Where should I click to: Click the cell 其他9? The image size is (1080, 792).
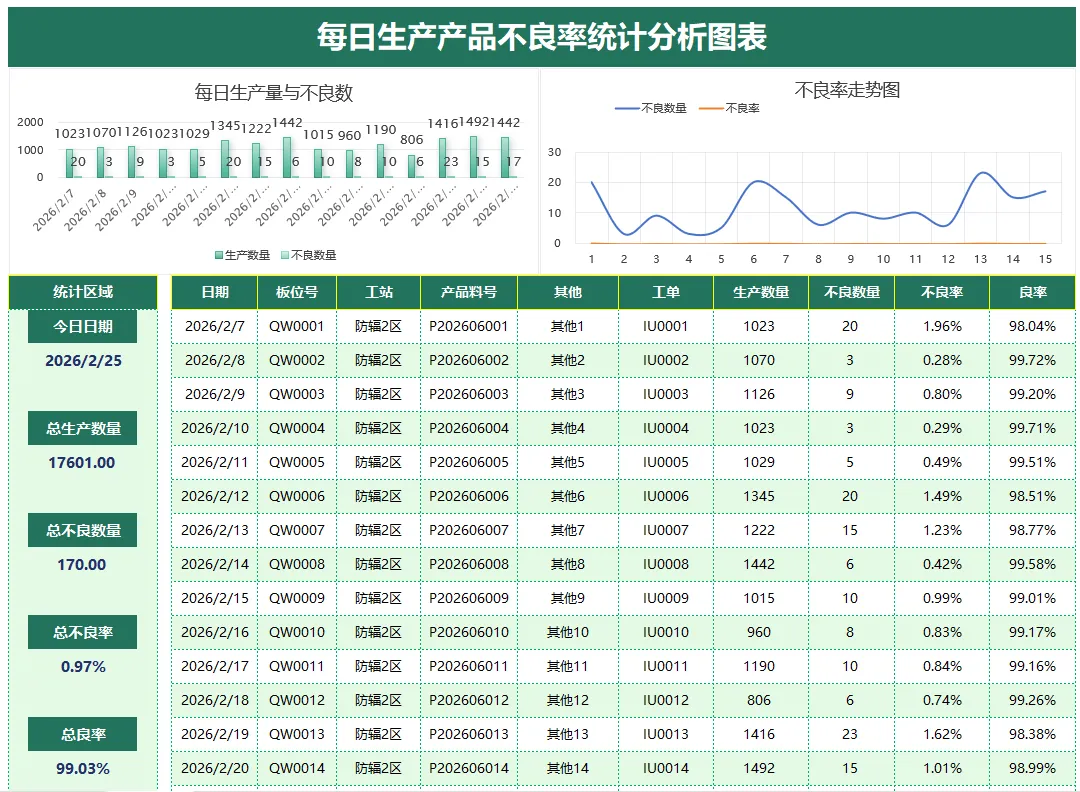[x=568, y=598]
